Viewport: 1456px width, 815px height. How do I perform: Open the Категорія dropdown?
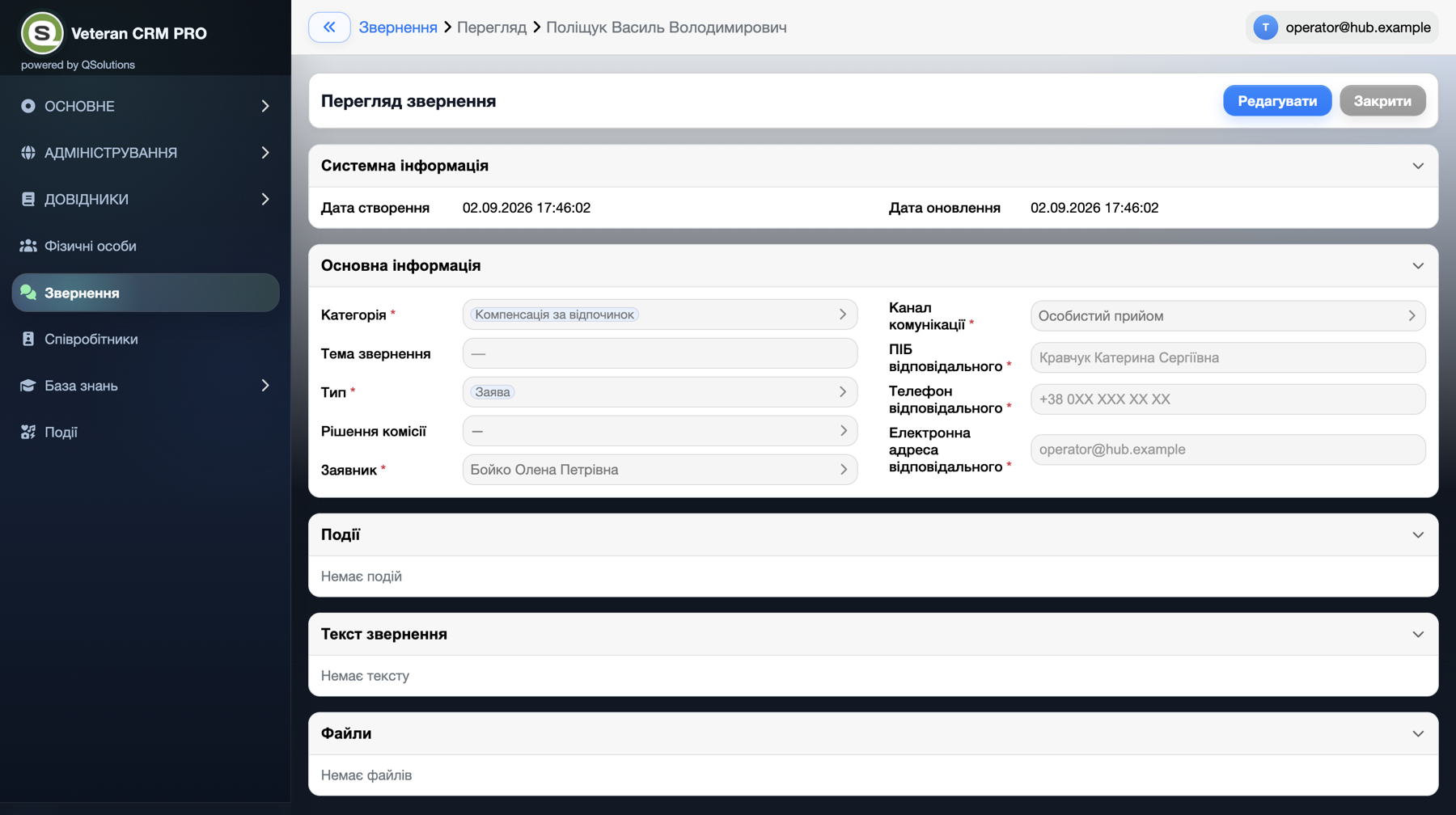tap(660, 315)
